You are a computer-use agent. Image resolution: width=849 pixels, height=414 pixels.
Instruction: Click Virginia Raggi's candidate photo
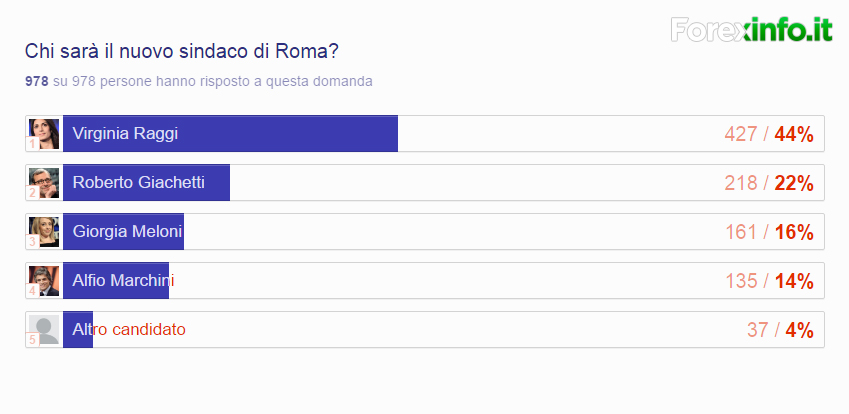coord(44,134)
